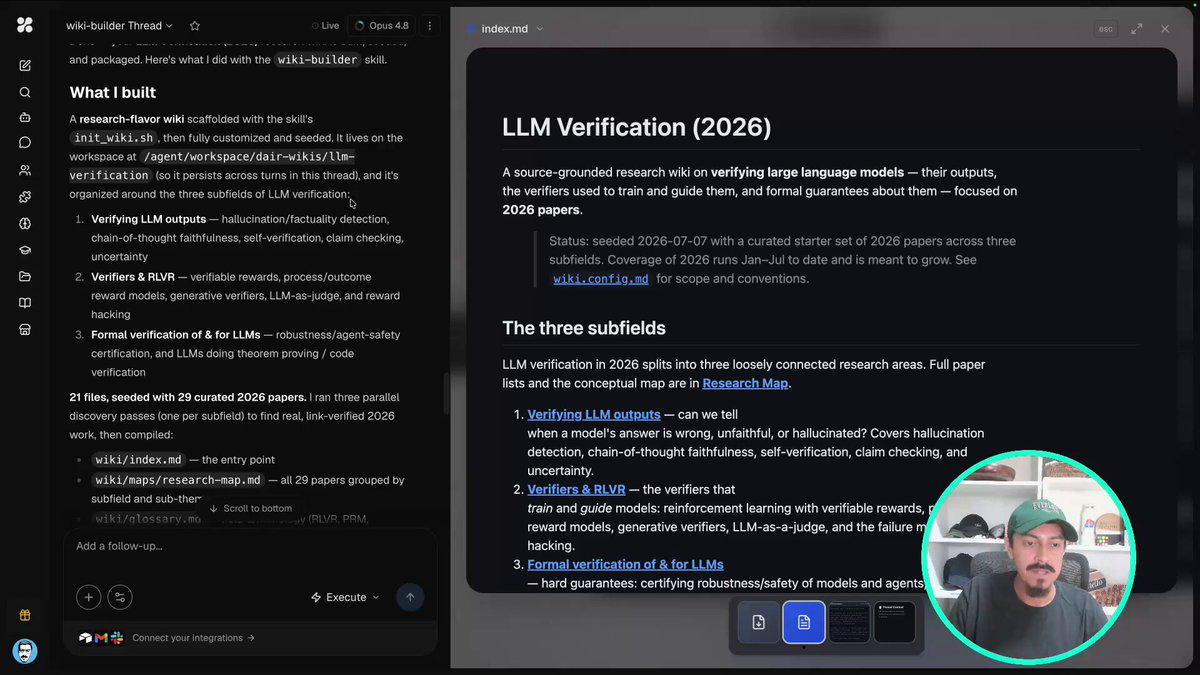Viewport: 1200px width, 675px height.
Task: Open the chat bubble icon in sidebar
Action: (x=25, y=143)
